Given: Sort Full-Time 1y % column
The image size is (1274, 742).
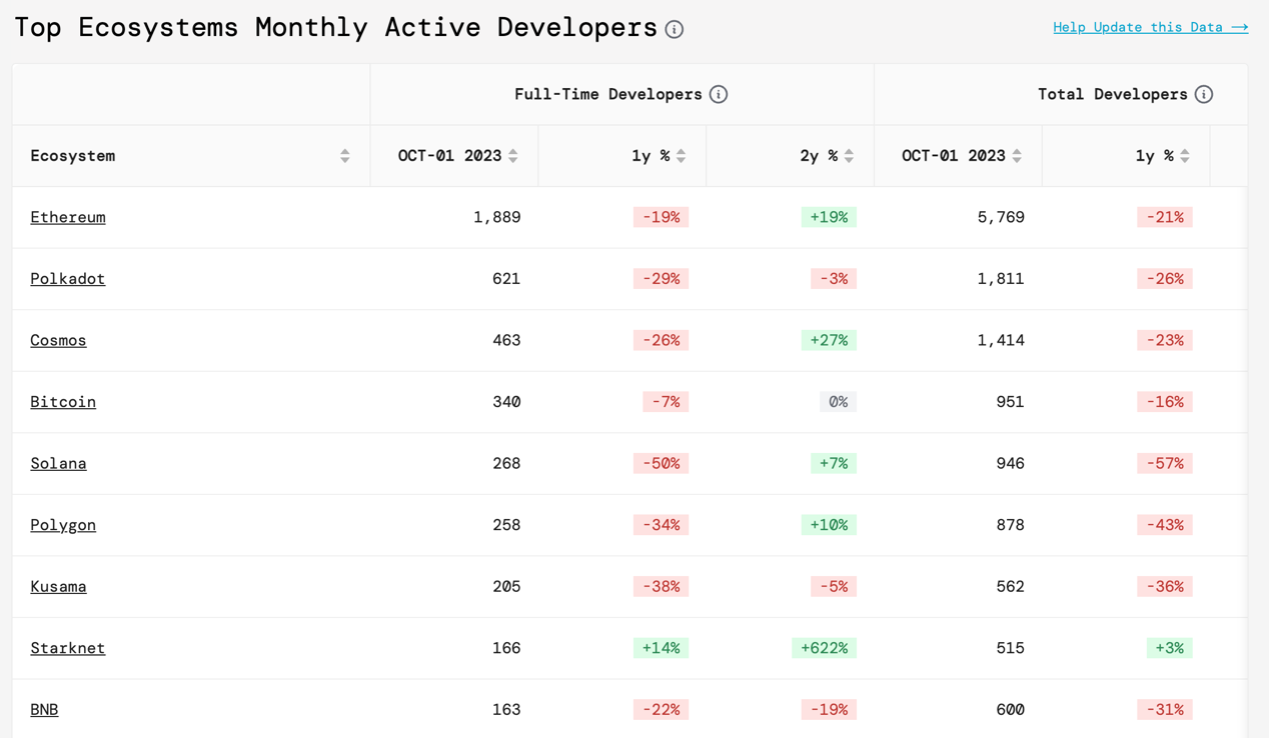Looking at the screenshot, I should [x=681, y=156].
